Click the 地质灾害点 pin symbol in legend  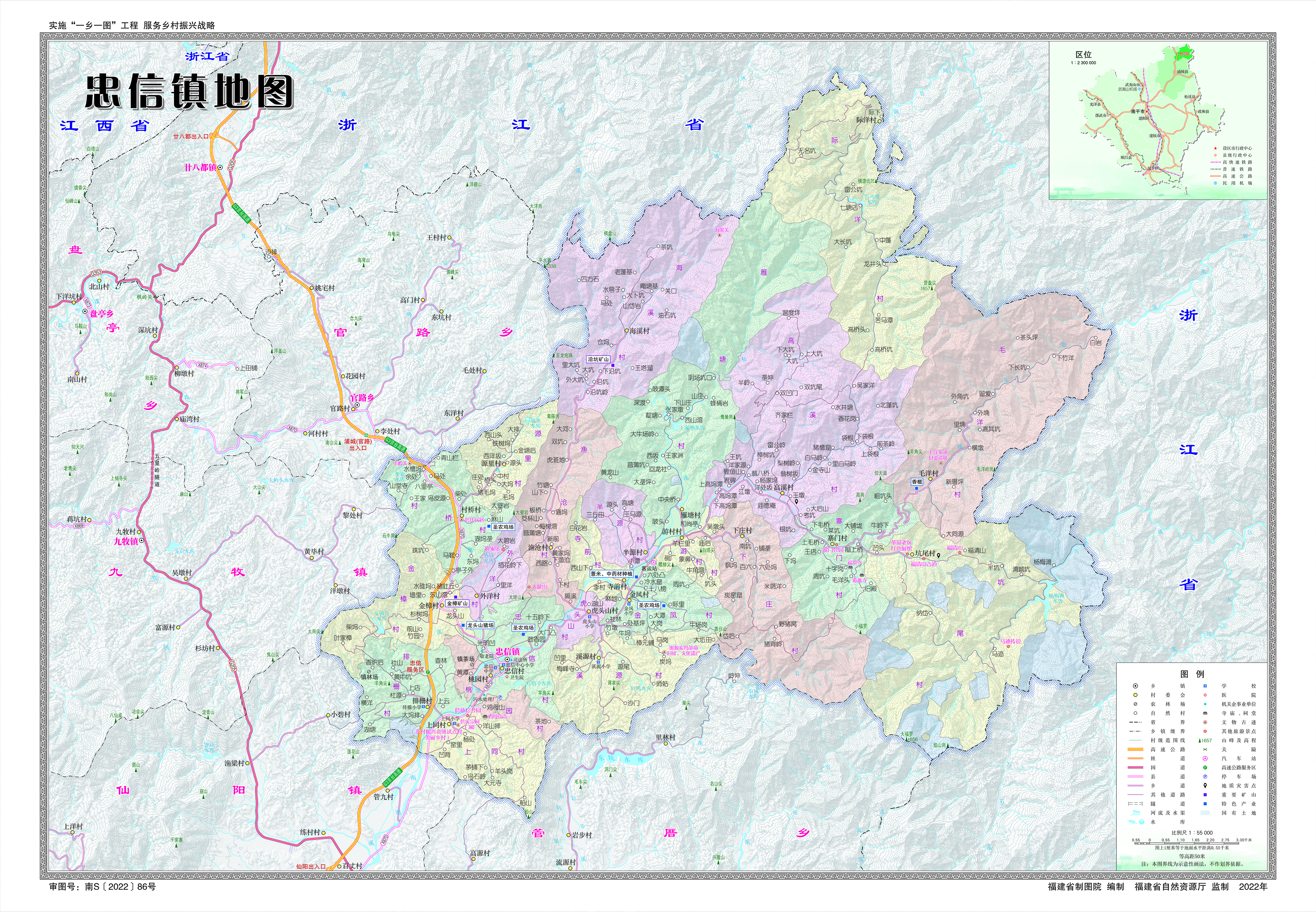(x=1205, y=786)
